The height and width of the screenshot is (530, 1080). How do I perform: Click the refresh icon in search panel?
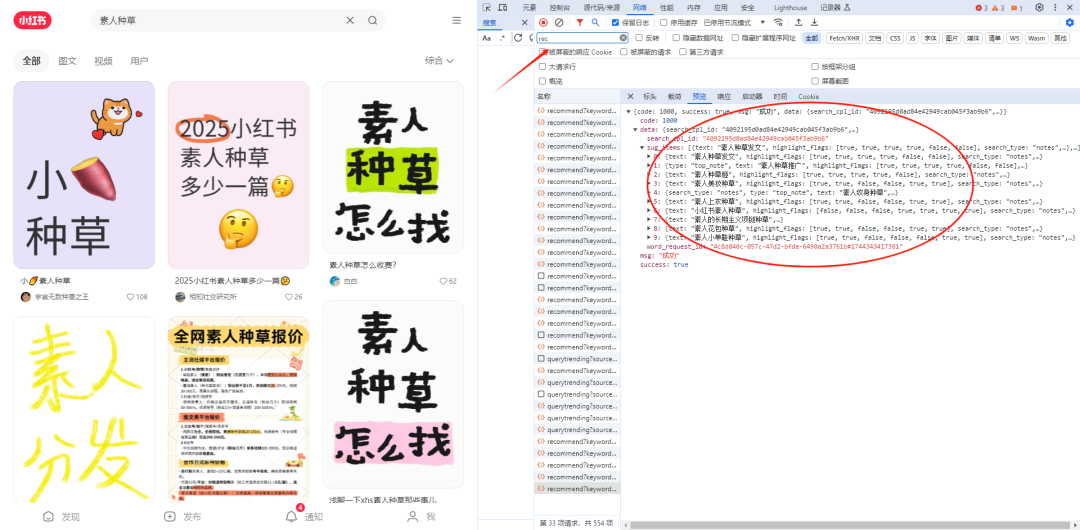click(x=518, y=38)
